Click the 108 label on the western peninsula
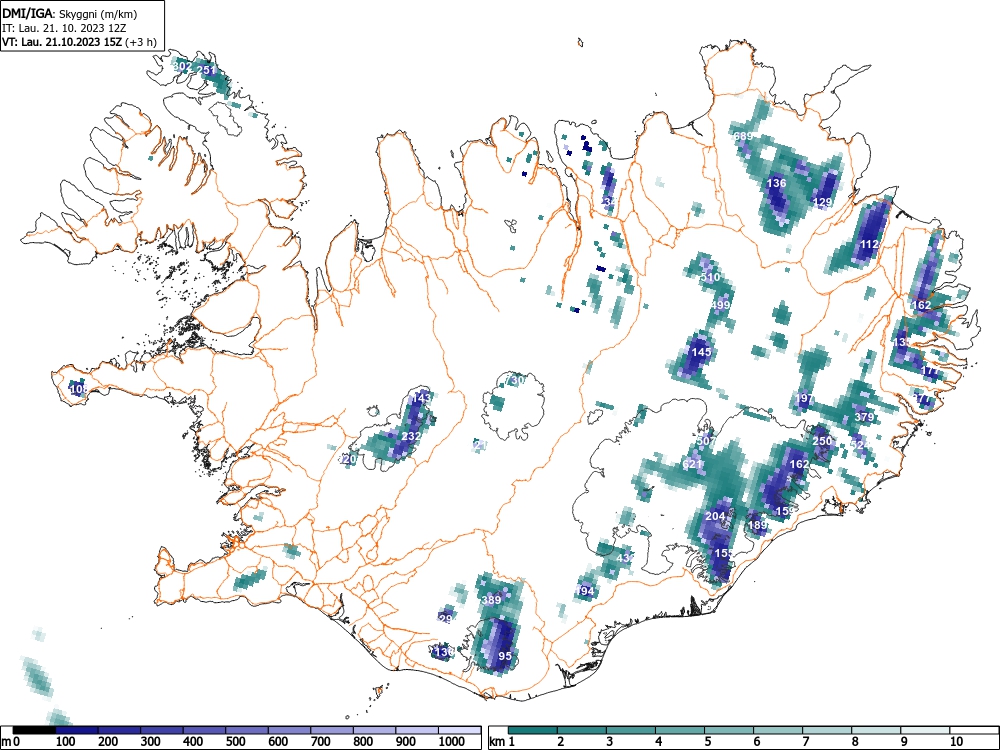Viewport: 1000px width, 750px height. (78, 388)
